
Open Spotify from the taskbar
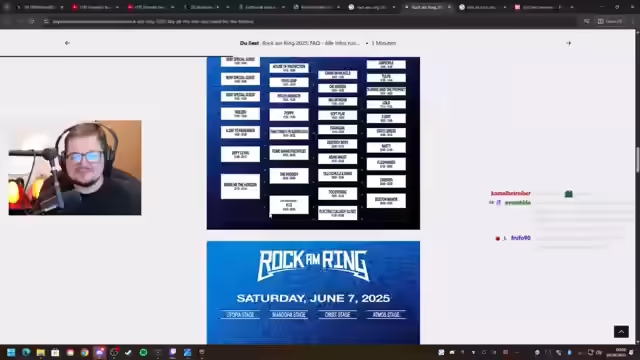[143, 352]
